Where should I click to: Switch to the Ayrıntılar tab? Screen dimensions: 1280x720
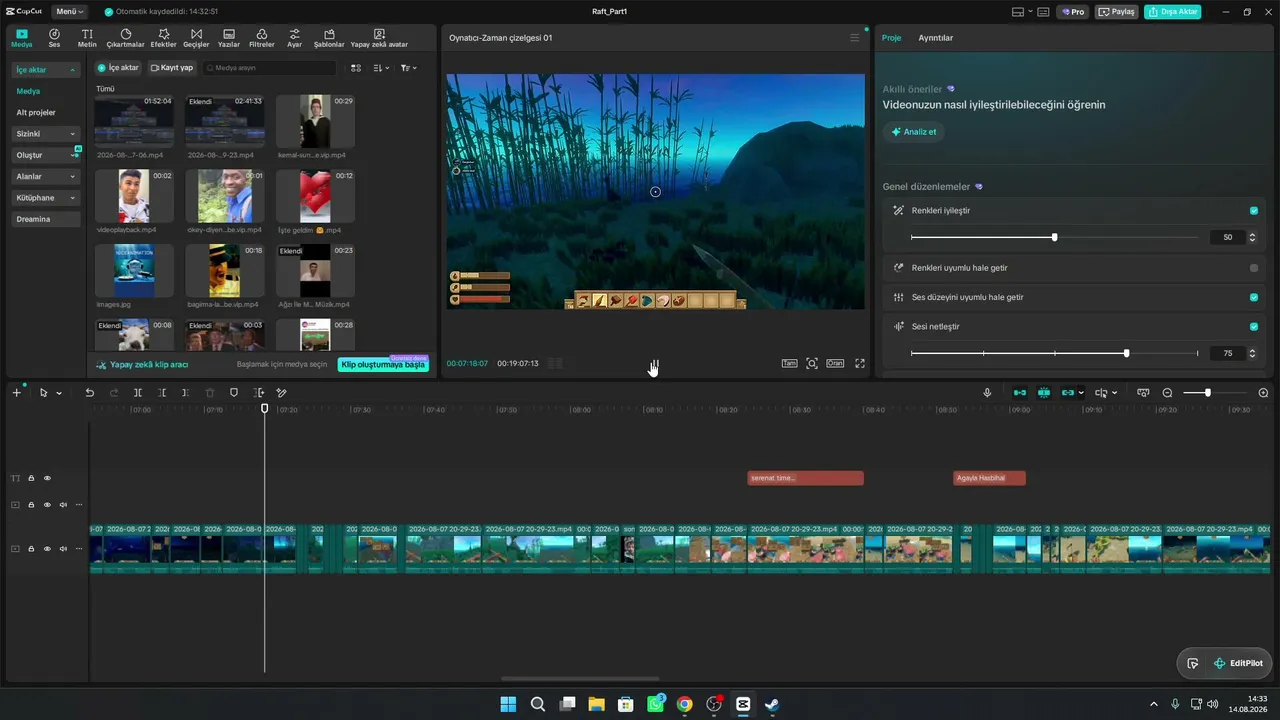(x=936, y=38)
